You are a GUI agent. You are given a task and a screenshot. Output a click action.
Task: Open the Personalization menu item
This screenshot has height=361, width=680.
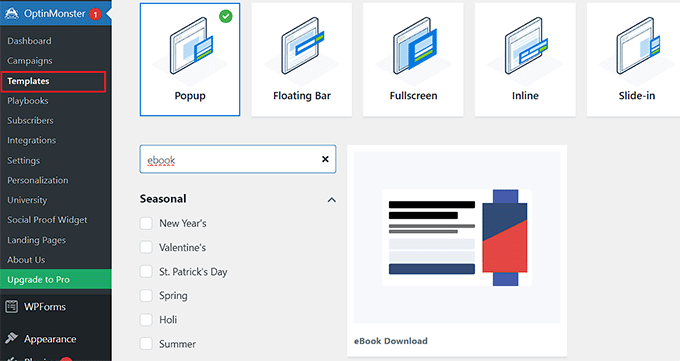[38, 180]
